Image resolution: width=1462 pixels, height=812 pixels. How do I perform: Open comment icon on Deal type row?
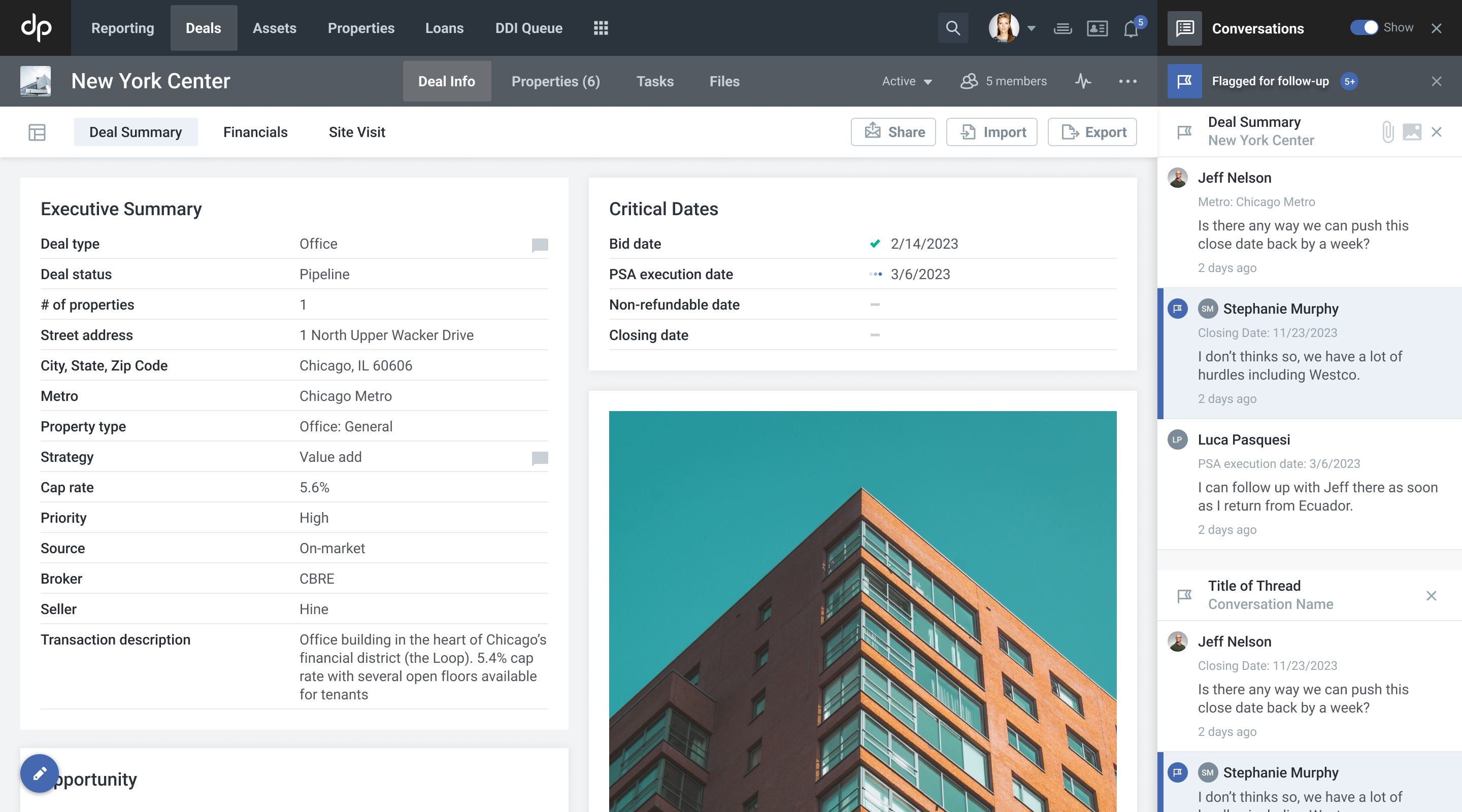tap(539, 245)
